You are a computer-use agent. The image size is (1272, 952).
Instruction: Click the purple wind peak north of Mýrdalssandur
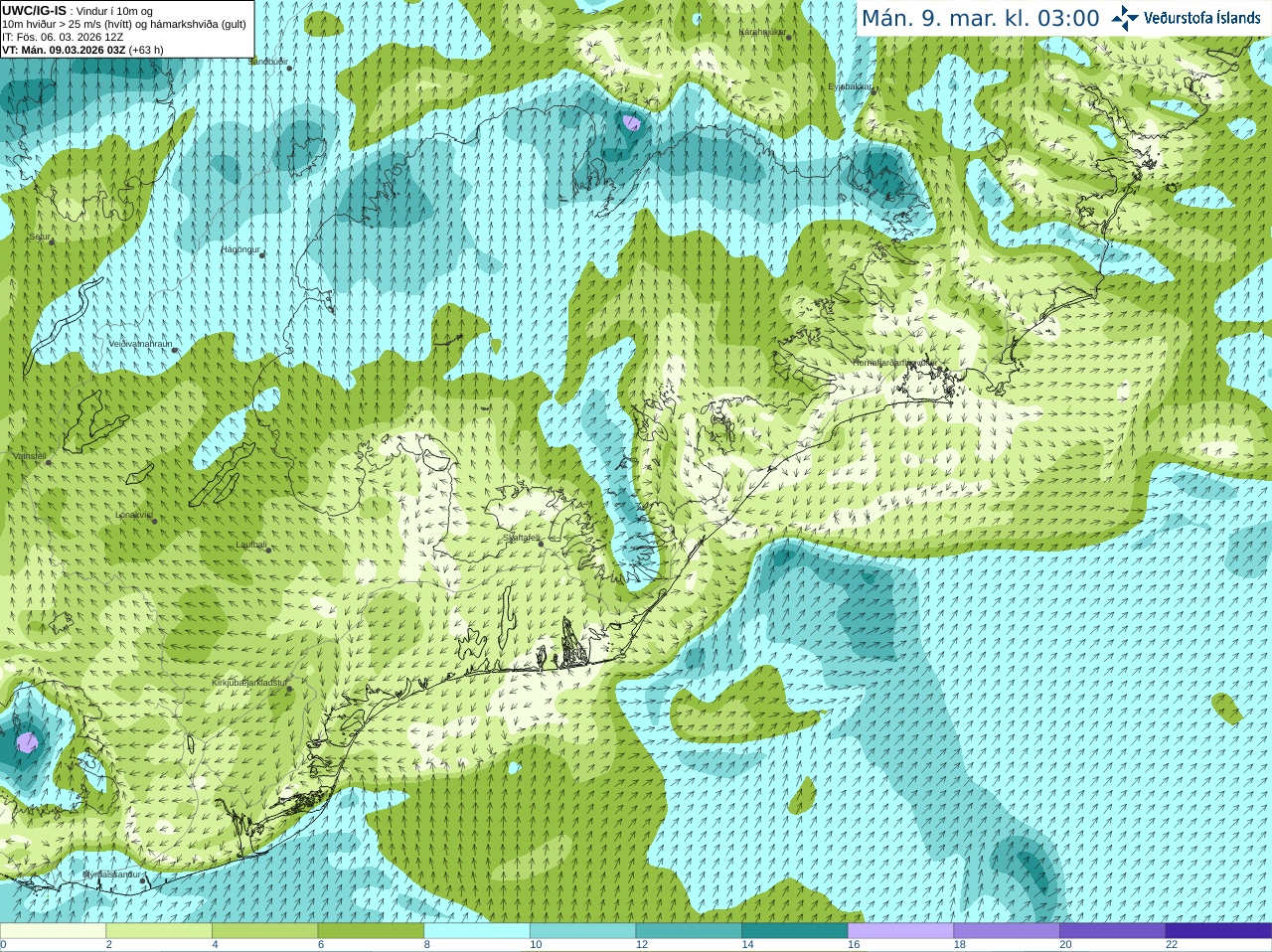pos(27,741)
